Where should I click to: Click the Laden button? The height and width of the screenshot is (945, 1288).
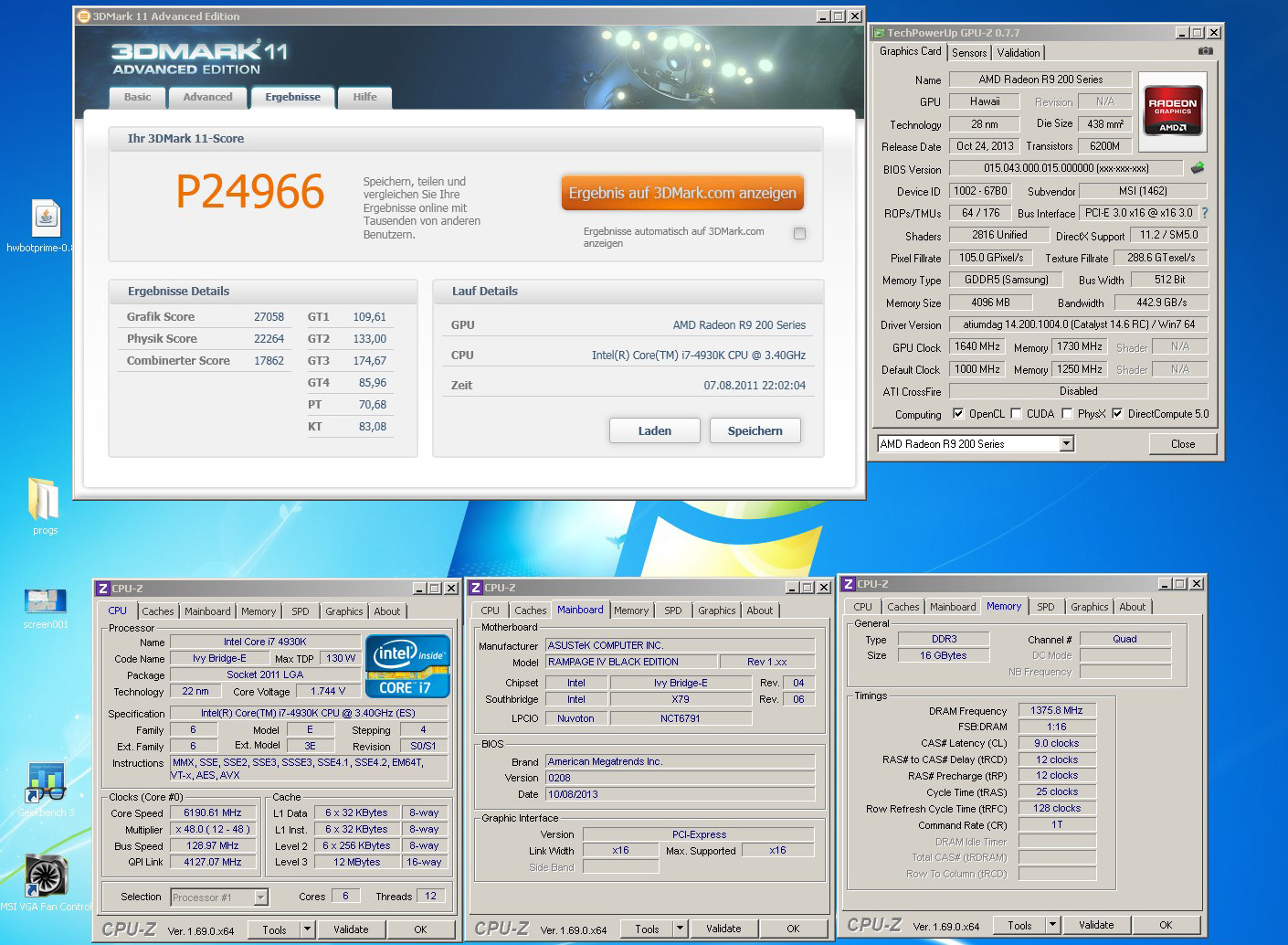[x=654, y=430]
